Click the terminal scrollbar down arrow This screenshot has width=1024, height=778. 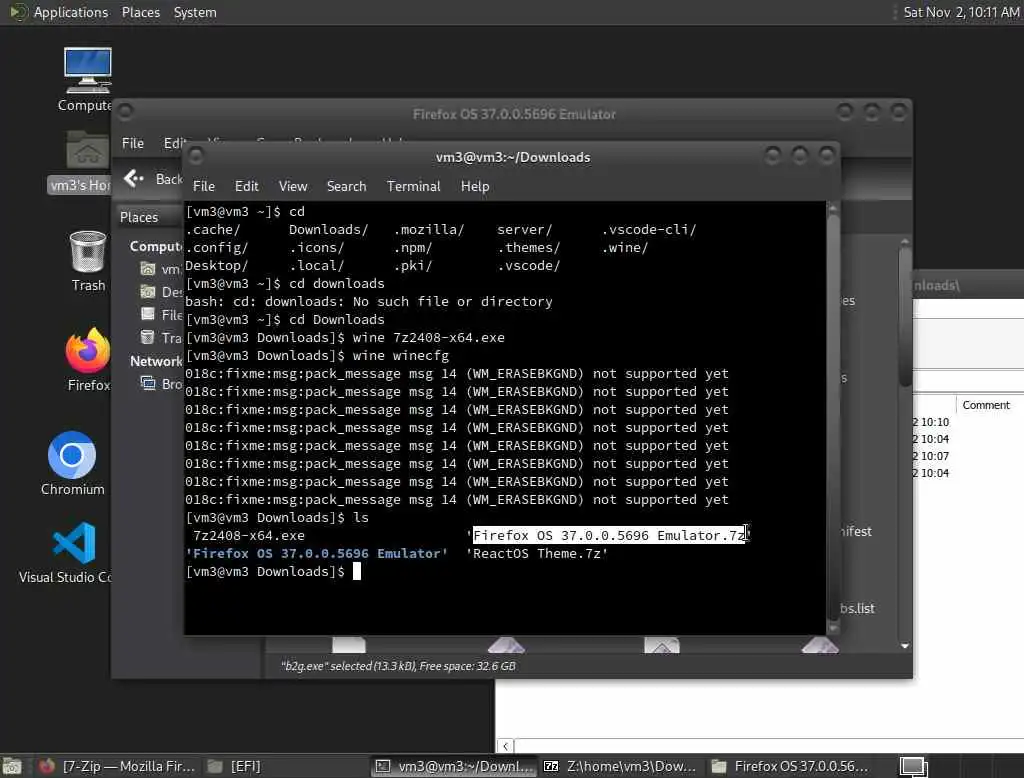click(x=833, y=628)
